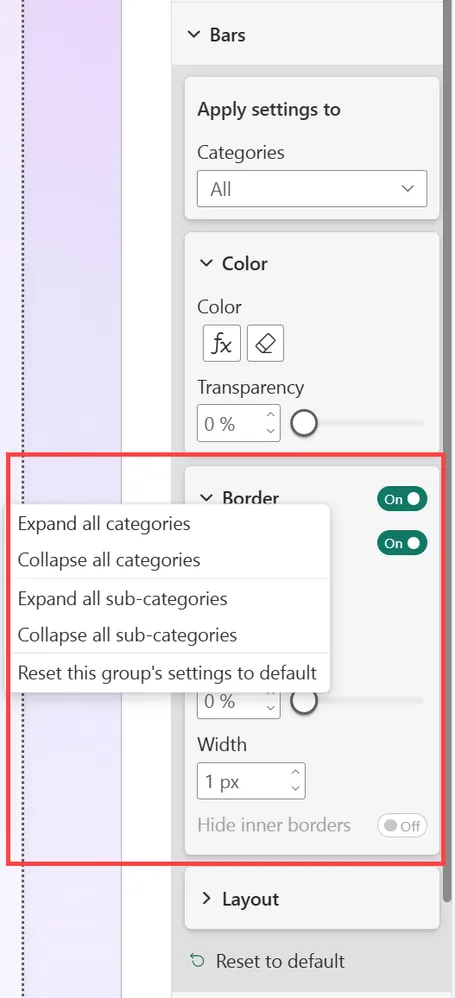Open the Categories dropdown showing All
Viewport: 455px width, 998px height.
pyautogui.click(x=312, y=189)
